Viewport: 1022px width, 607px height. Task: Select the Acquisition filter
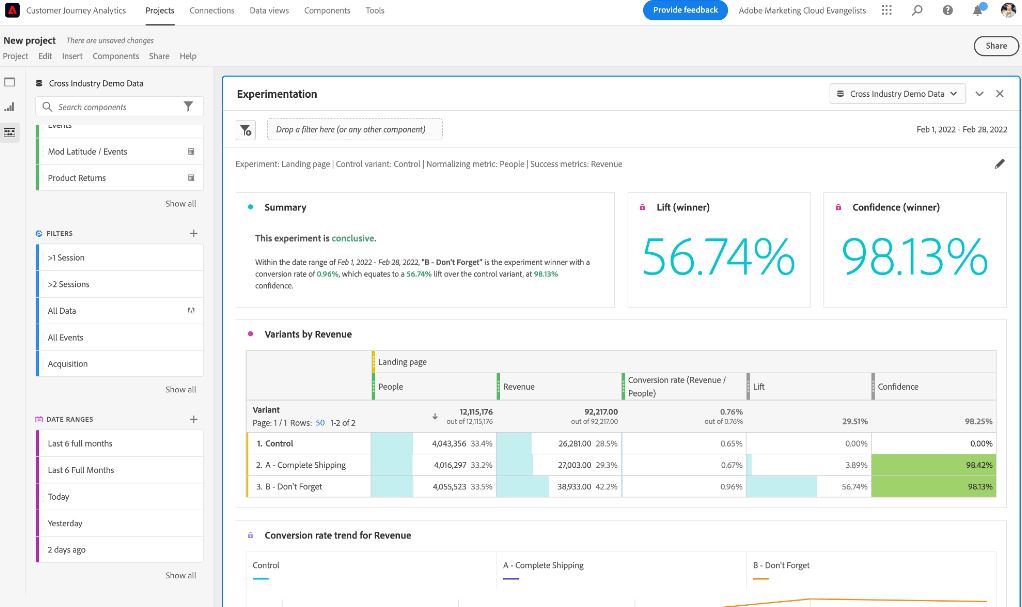pos(120,364)
